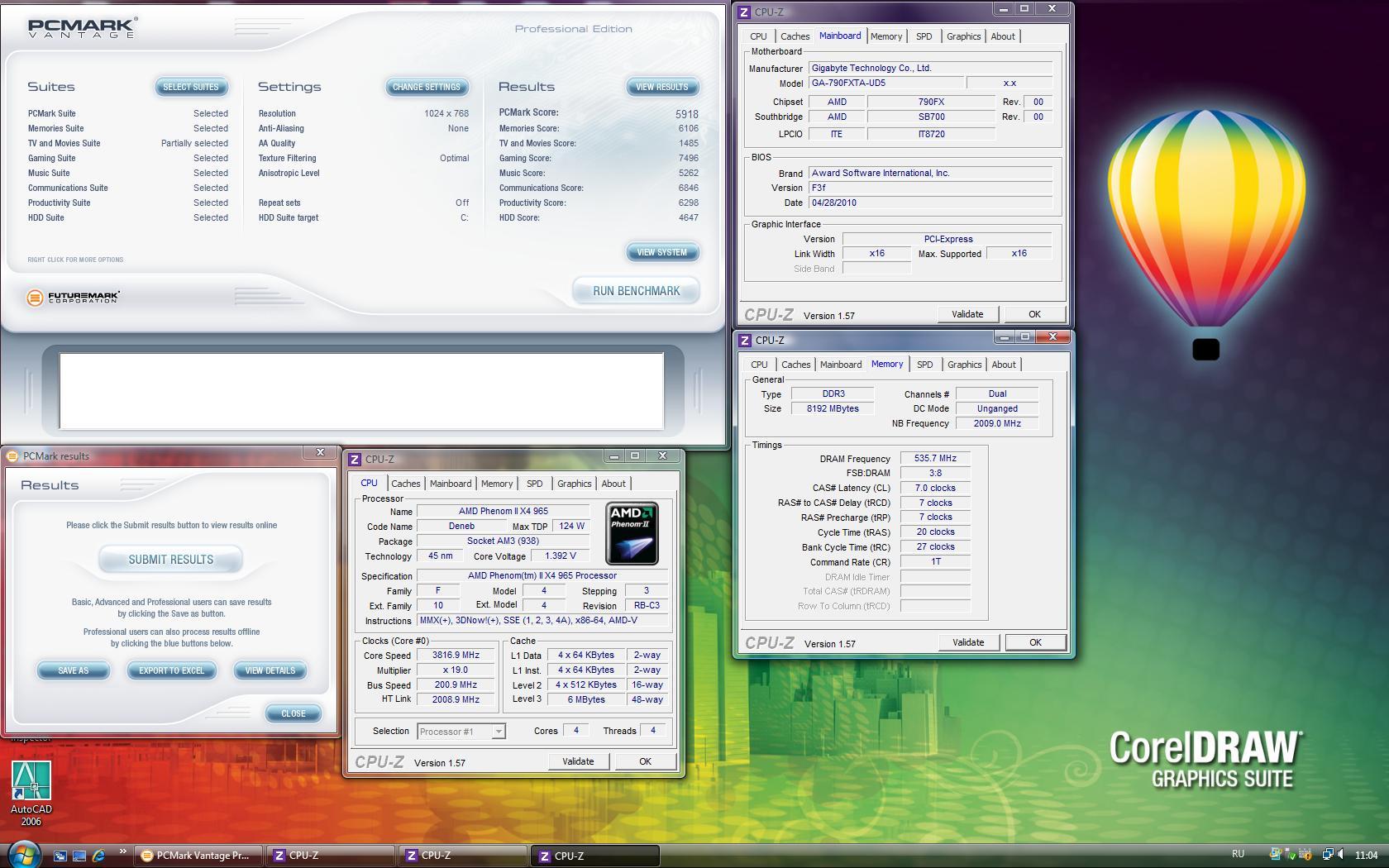Open the Caches tab in the bottom CPU-Z window
Screen dimensions: 1389x868
click(405, 484)
